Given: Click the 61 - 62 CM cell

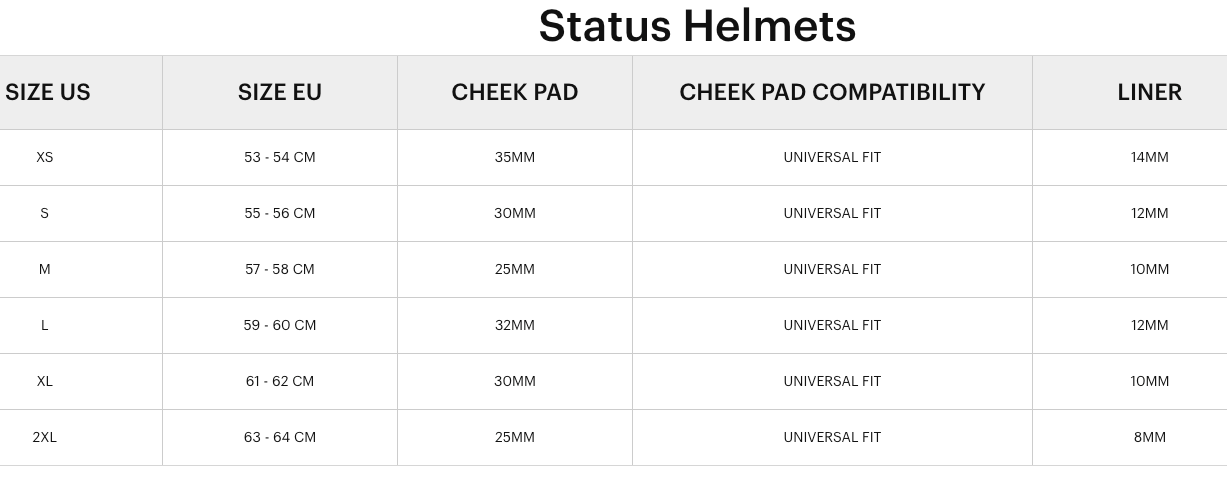Looking at the screenshot, I should pos(280,381).
